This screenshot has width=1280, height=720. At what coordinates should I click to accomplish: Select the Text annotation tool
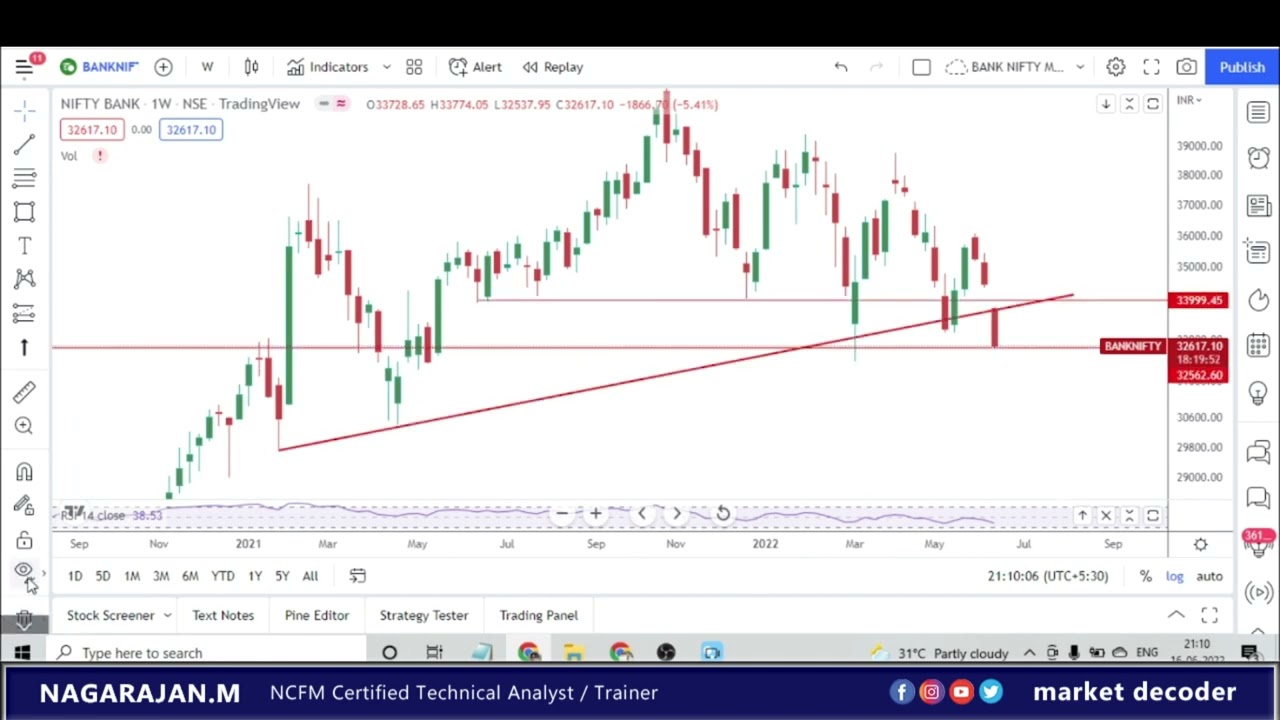(25, 246)
